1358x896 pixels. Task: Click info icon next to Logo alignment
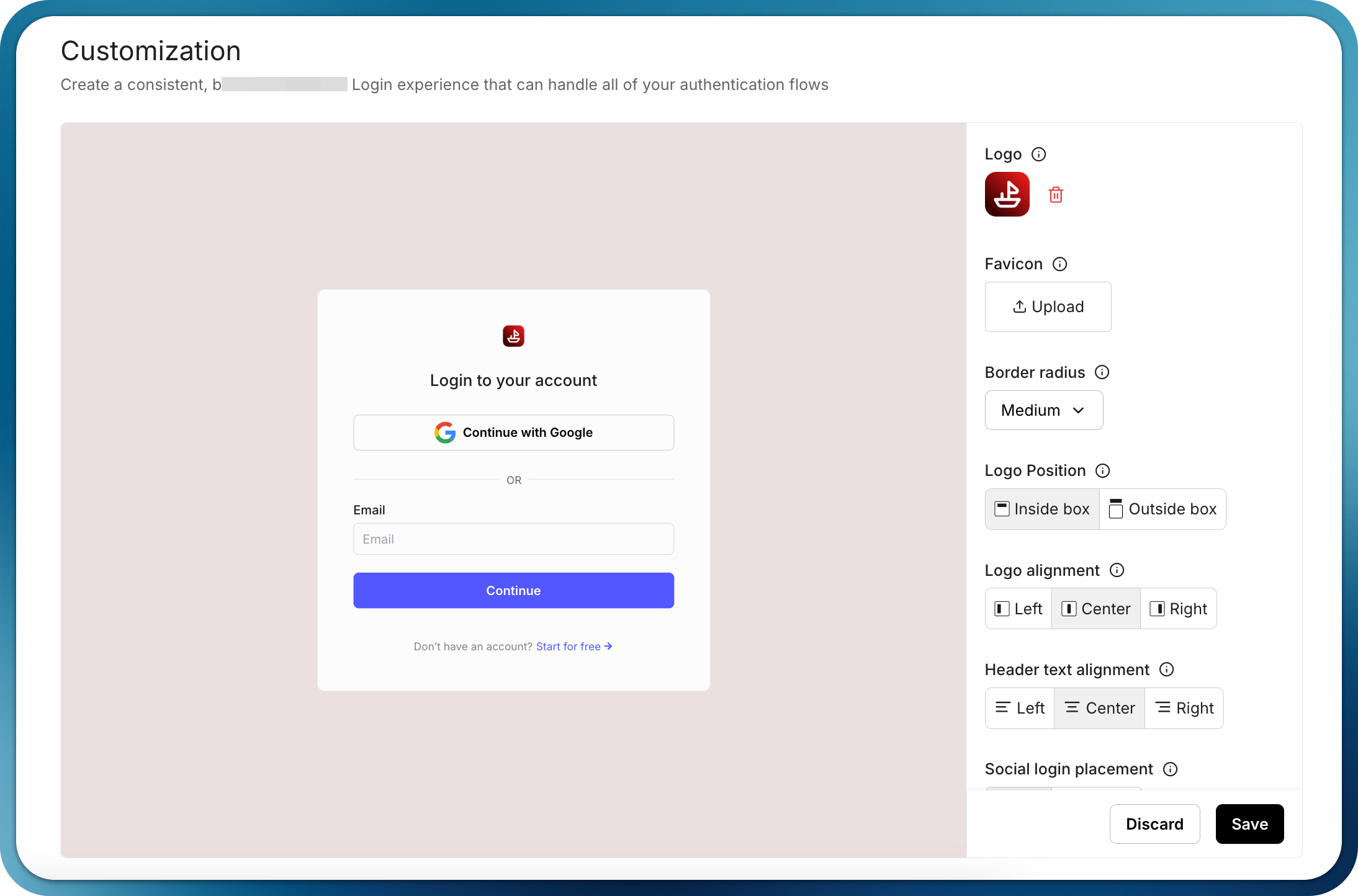(x=1117, y=570)
